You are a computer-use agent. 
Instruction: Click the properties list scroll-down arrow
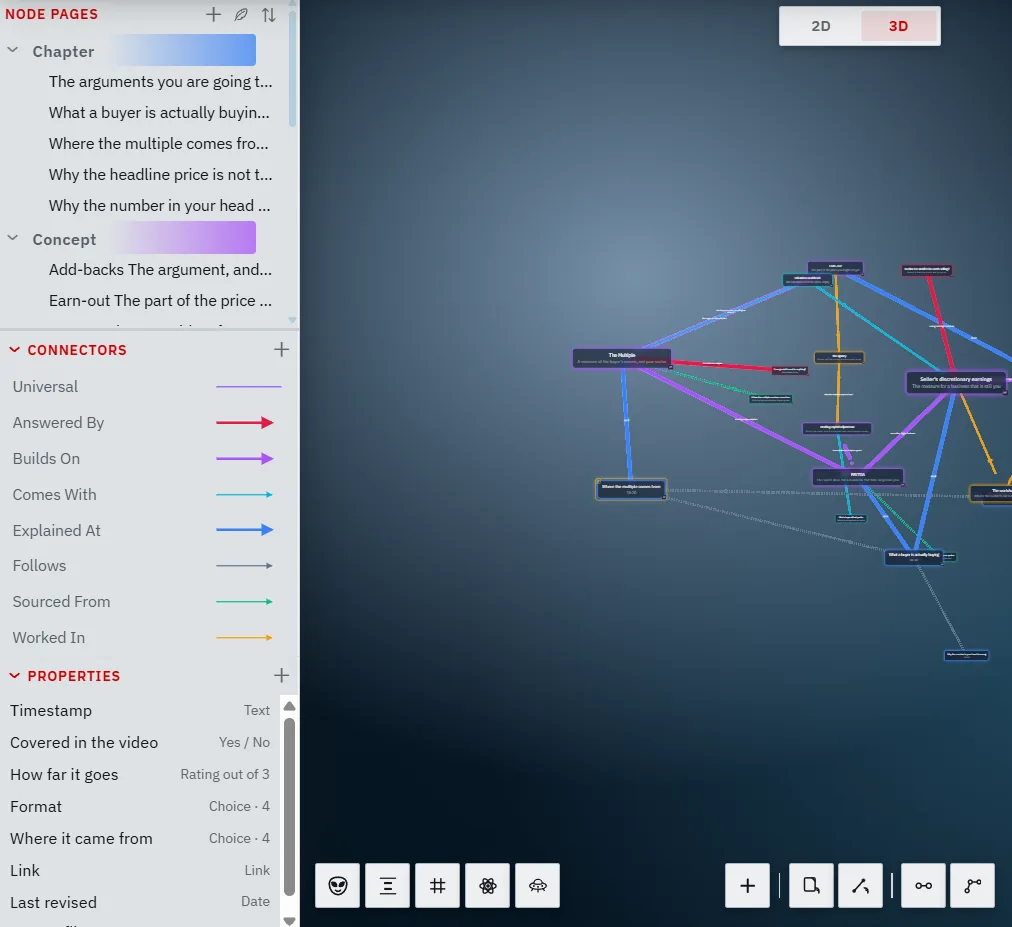289,921
